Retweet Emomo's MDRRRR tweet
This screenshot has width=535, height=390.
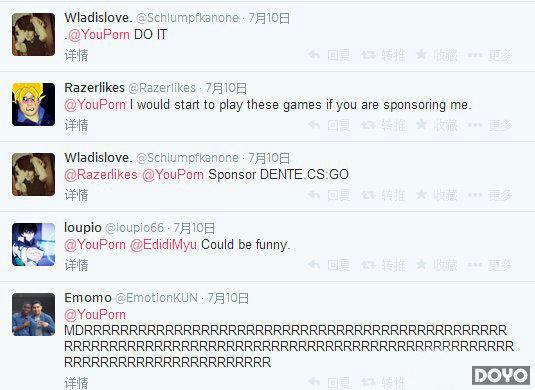384,383
